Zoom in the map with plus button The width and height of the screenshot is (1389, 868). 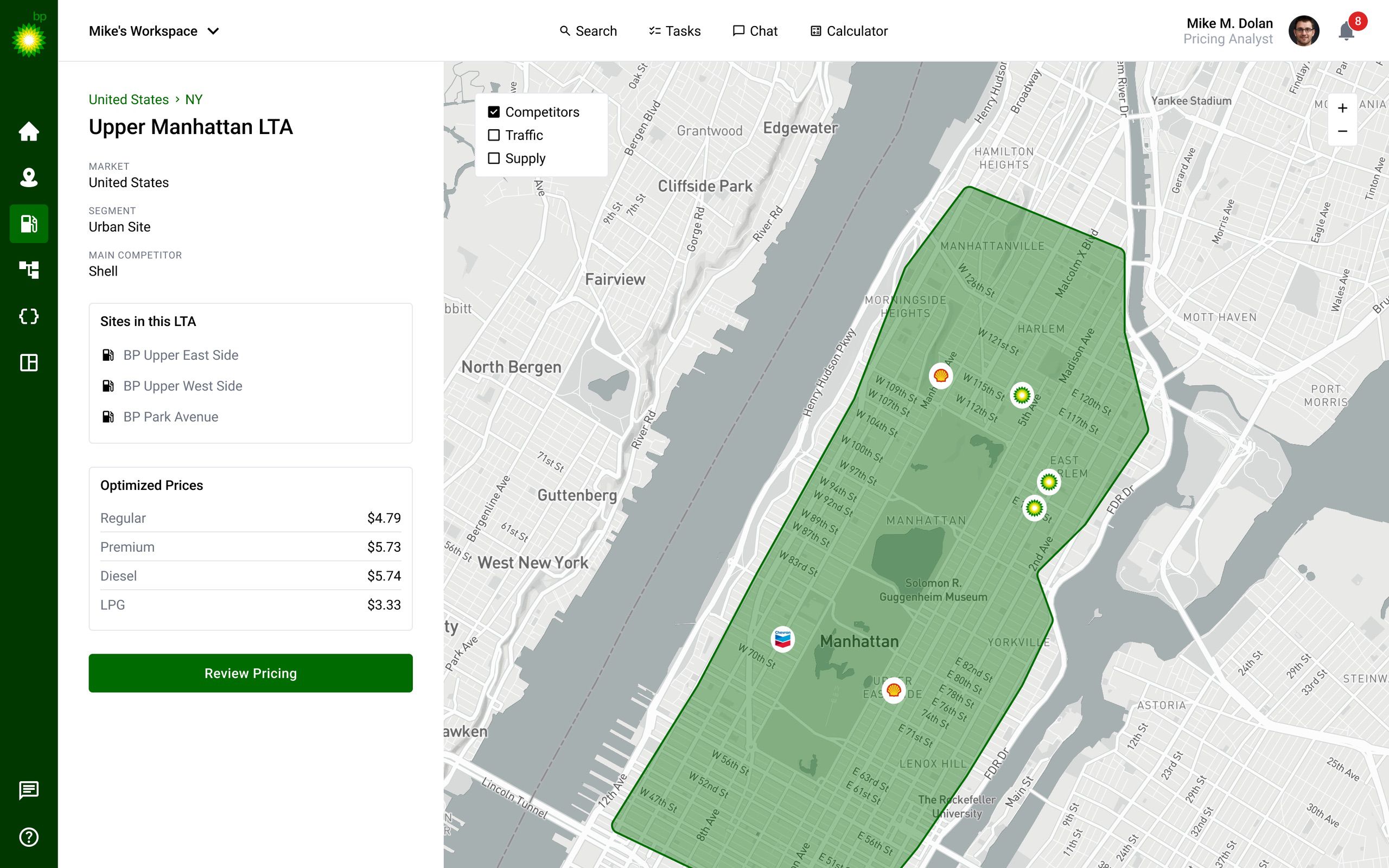pyautogui.click(x=1342, y=108)
